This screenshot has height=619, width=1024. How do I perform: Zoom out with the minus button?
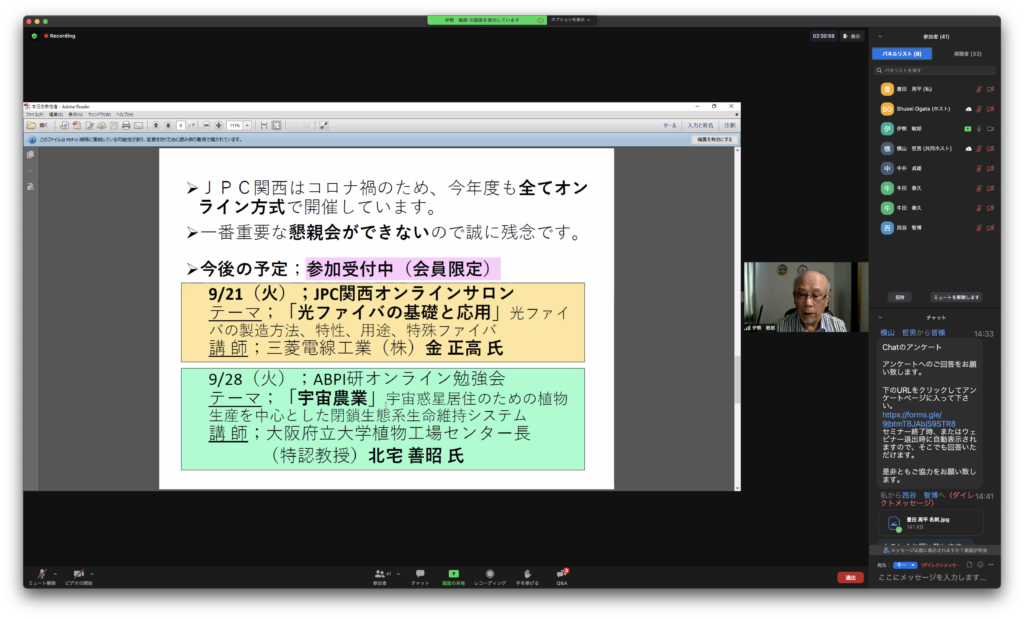tap(206, 125)
